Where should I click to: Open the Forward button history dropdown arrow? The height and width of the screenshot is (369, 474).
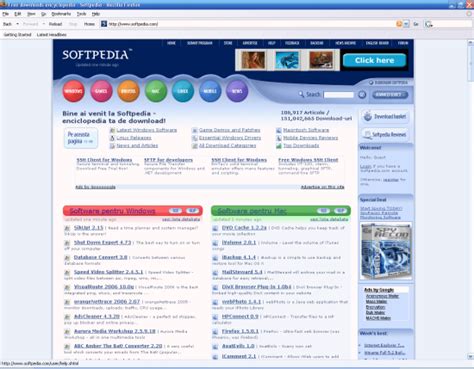[43, 24]
